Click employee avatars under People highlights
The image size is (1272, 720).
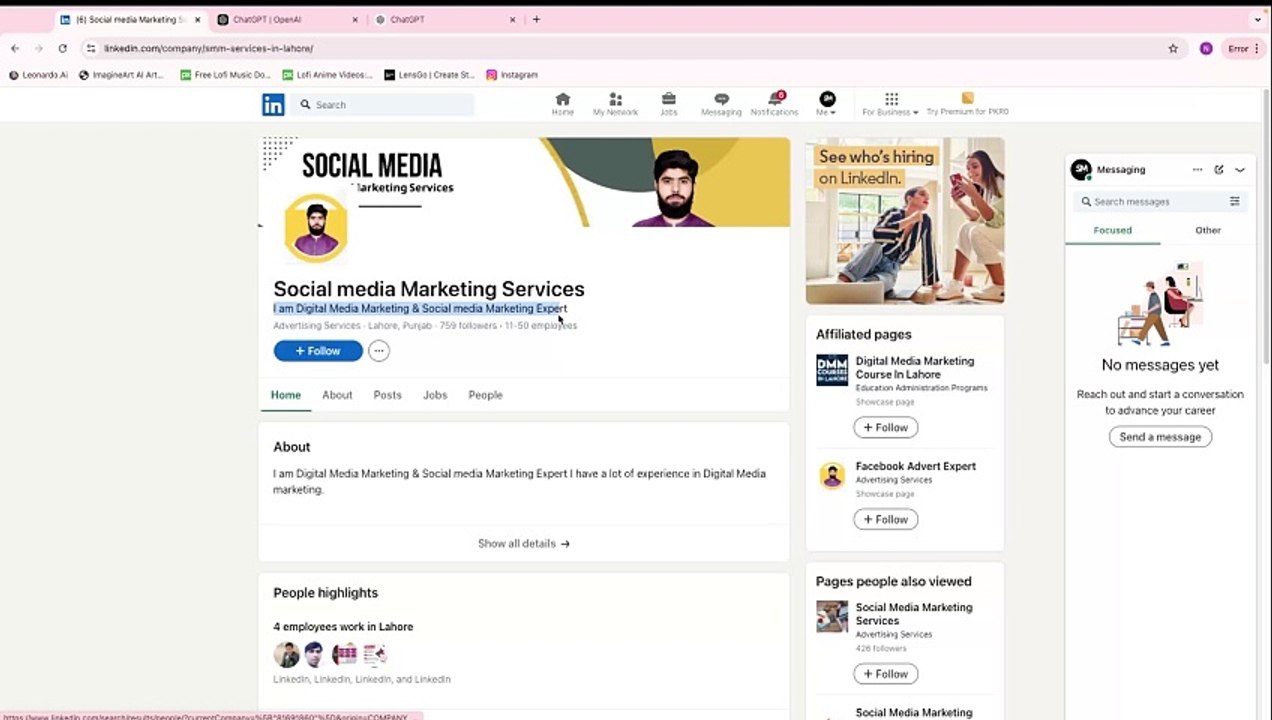tap(330, 654)
